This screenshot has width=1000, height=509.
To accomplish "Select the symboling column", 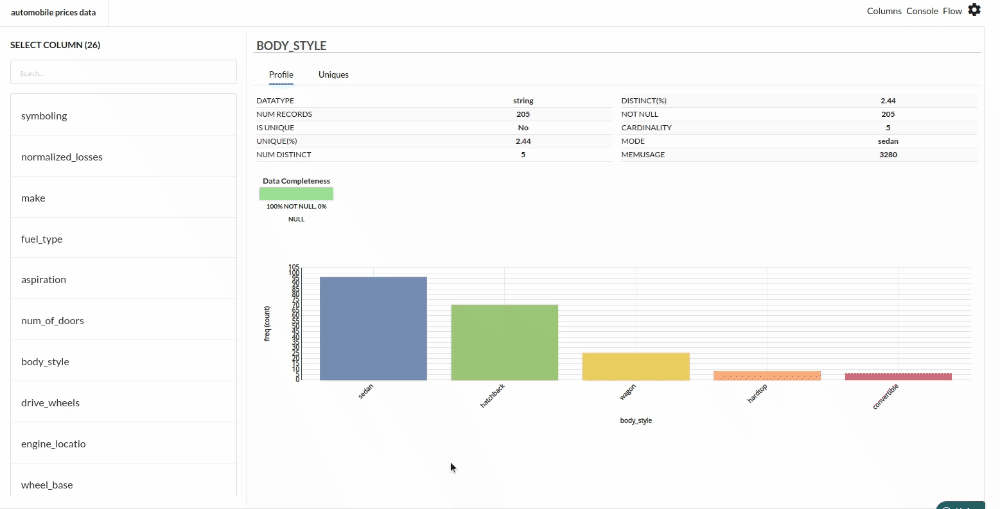I will tap(123, 115).
